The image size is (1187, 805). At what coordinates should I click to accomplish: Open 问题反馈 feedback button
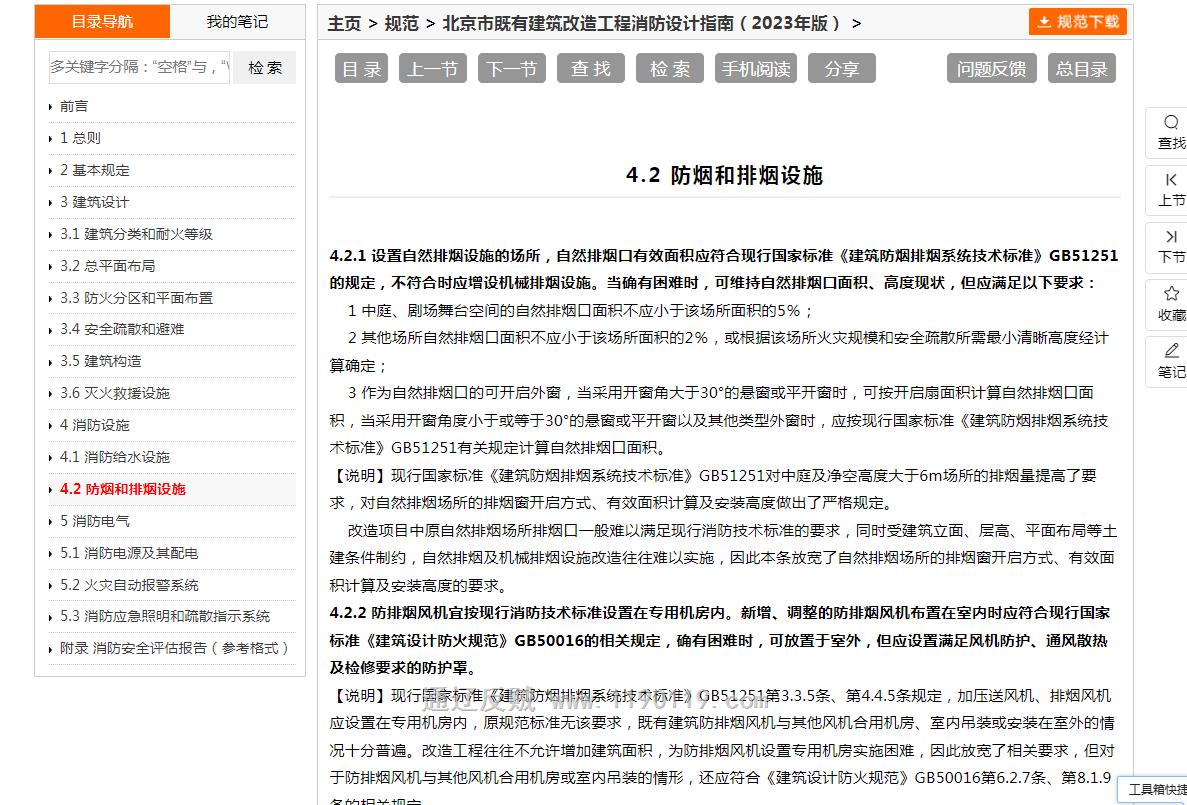pyautogui.click(x=991, y=69)
